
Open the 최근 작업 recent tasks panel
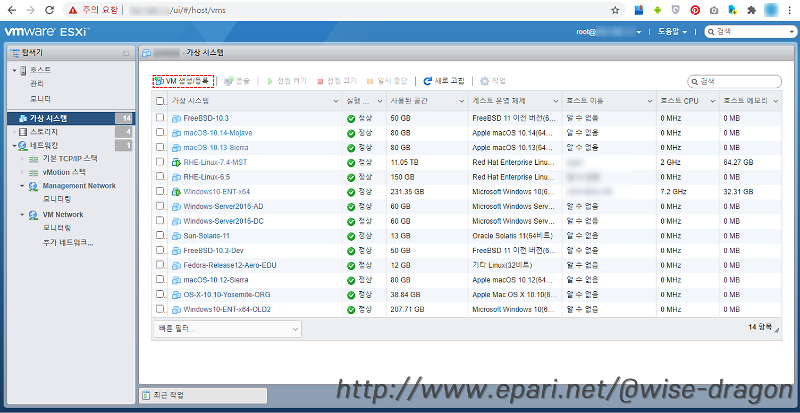[x=203, y=395]
